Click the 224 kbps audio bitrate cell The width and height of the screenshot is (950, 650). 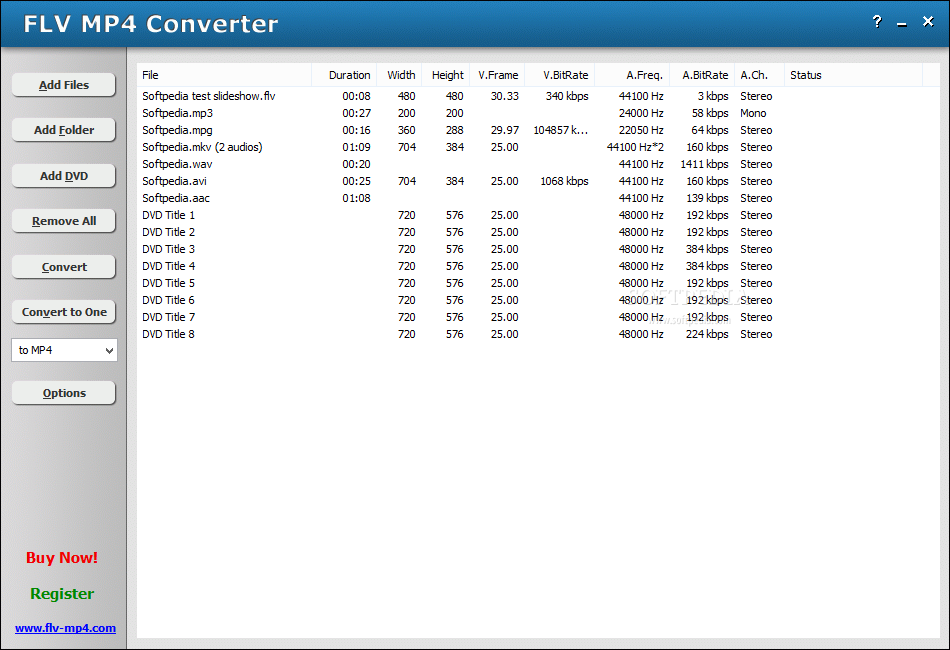(707, 333)
